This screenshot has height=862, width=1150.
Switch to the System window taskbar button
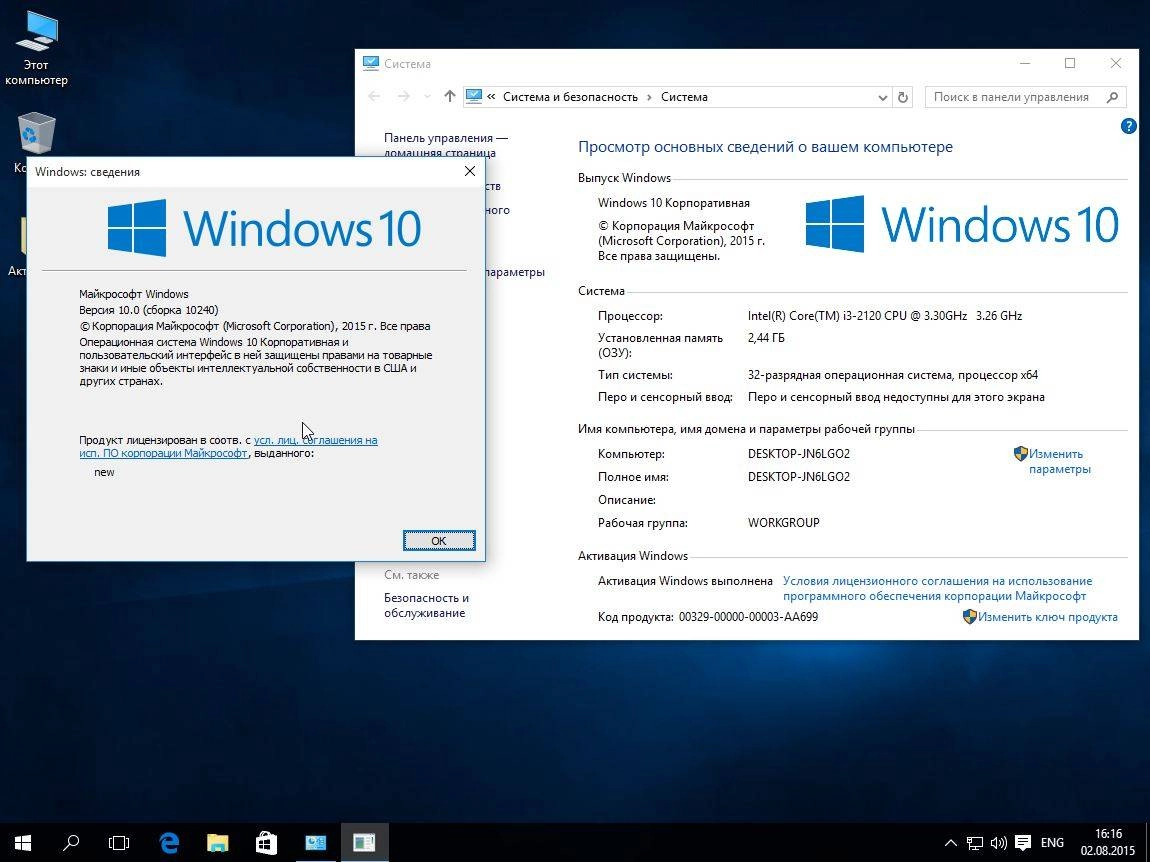(315, 843)
